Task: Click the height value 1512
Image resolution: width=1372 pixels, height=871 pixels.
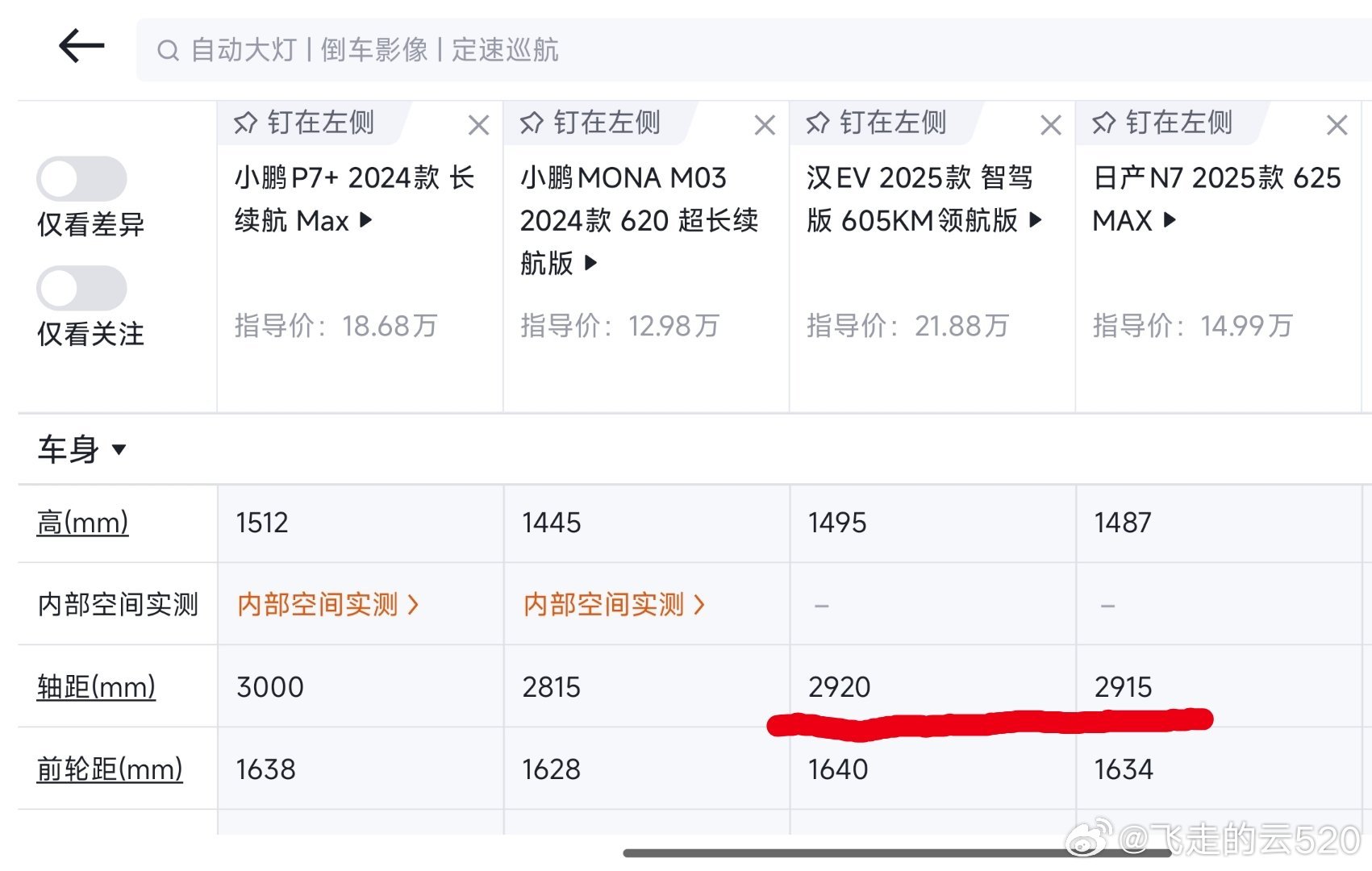Action: coord(262,523)
